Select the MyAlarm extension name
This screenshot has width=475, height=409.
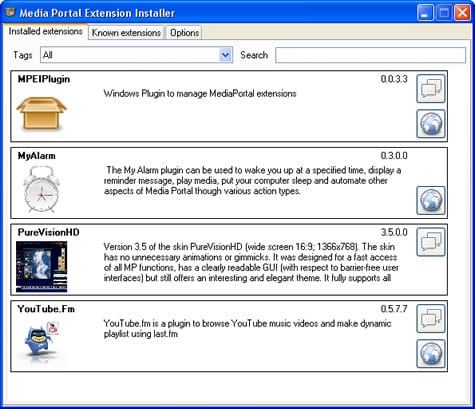[x=37, y=156]
